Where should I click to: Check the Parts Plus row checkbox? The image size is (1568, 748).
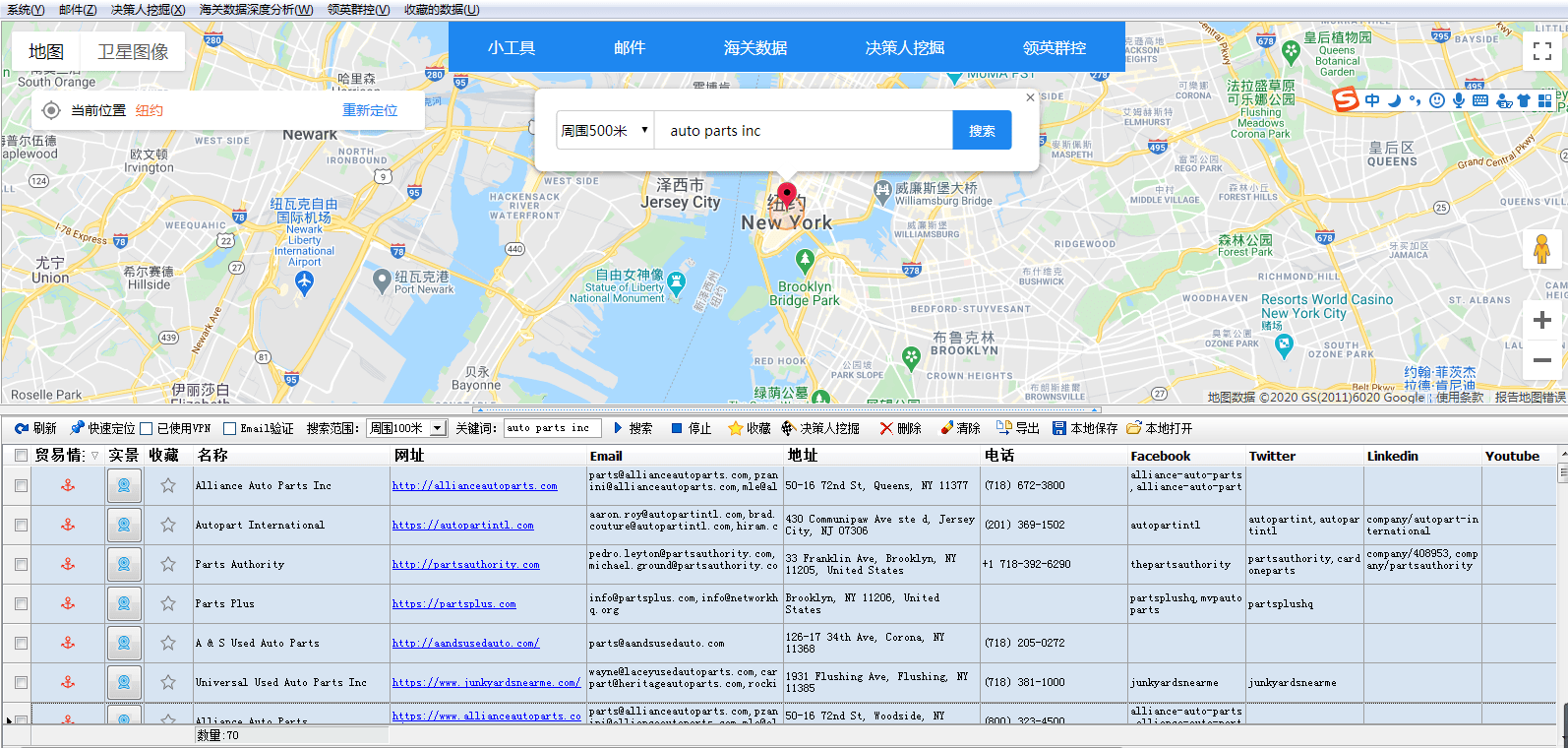pyautogui.click(x=21, y=603)
